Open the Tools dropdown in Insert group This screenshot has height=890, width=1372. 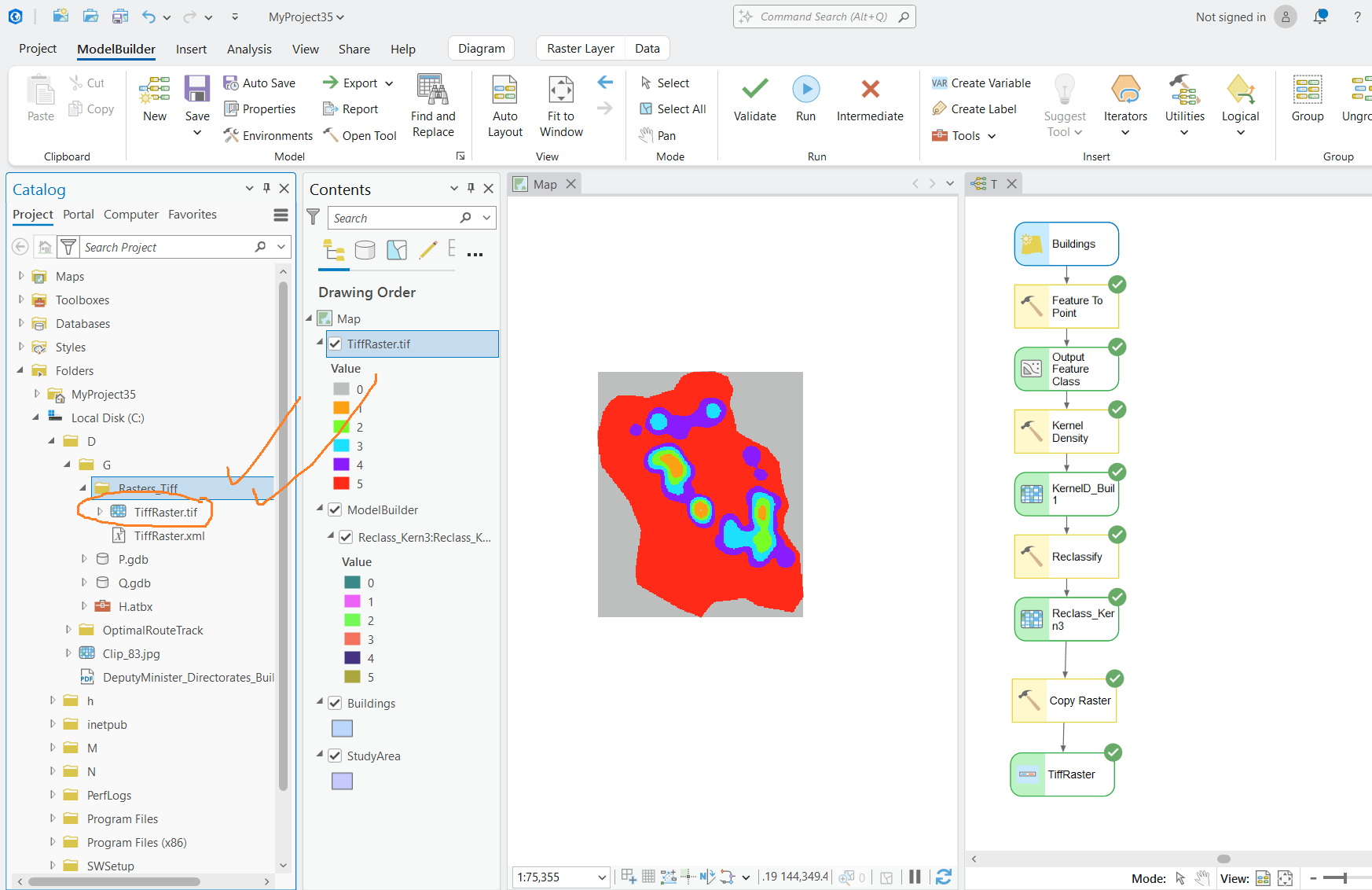point(992,136)
